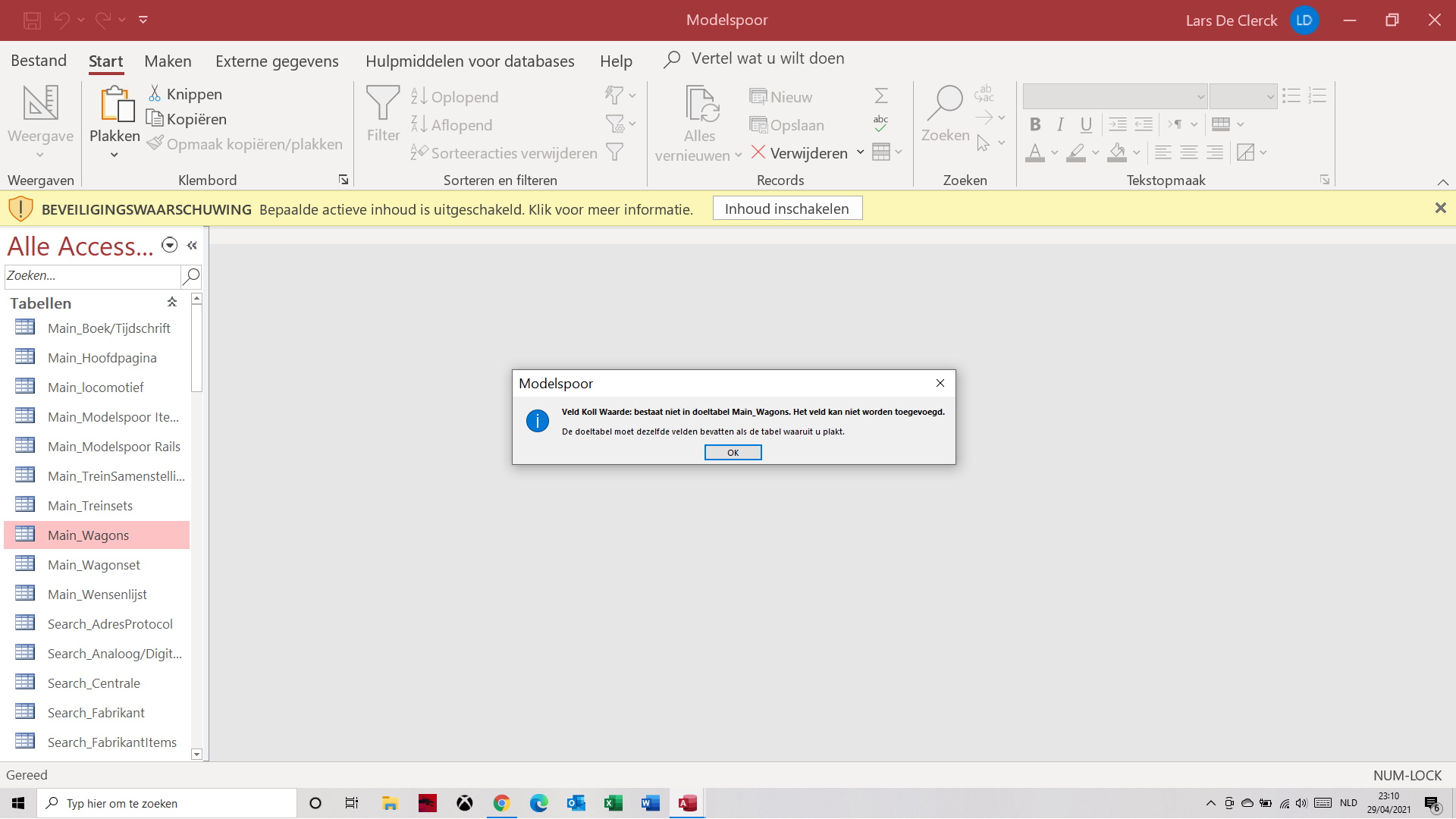
Task: Open the Klembord dialog launcher
Action: (344, 180)
